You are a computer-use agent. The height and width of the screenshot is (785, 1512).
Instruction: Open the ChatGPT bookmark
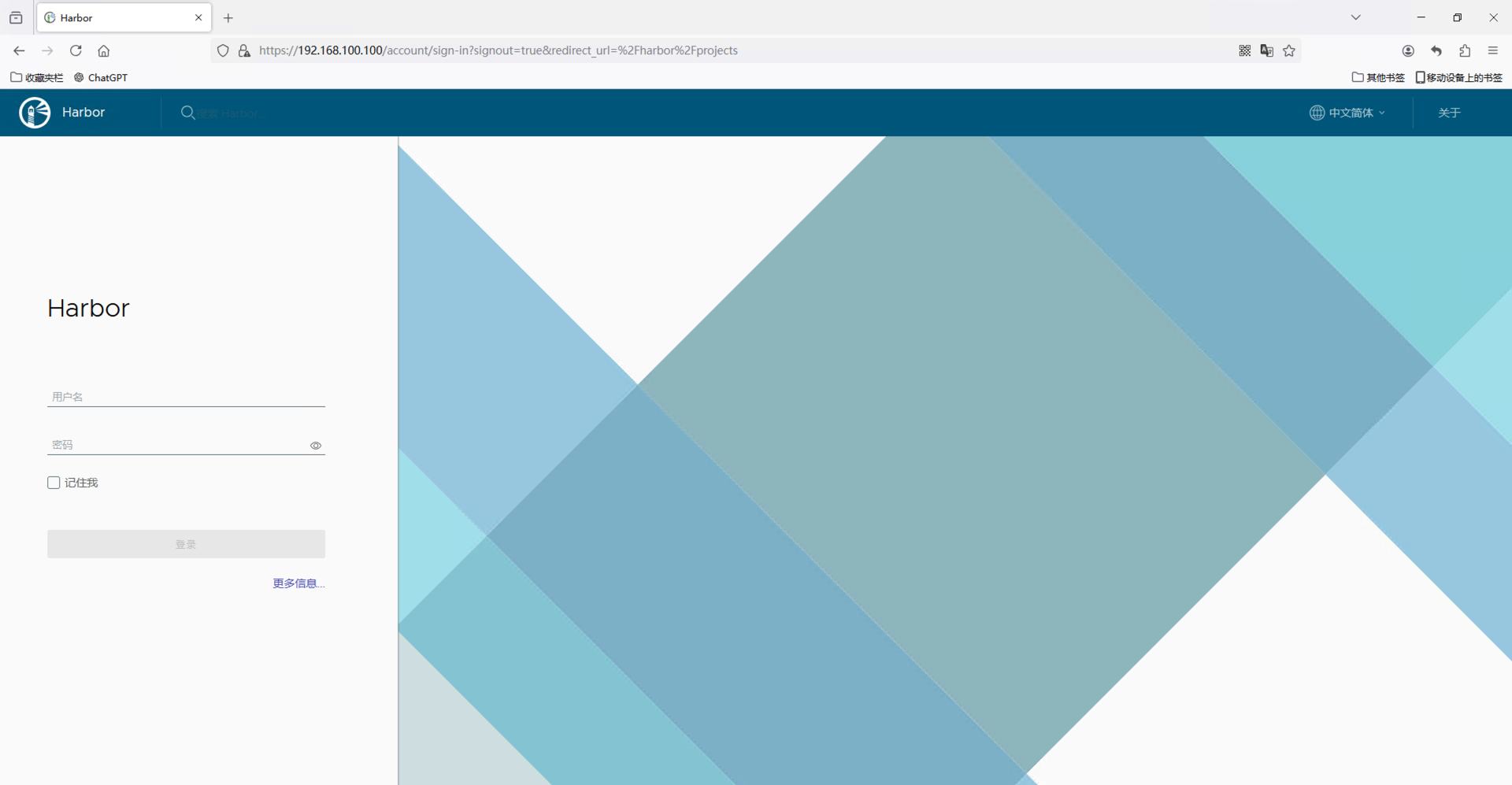pyautogui.click(x=101, y=77)
